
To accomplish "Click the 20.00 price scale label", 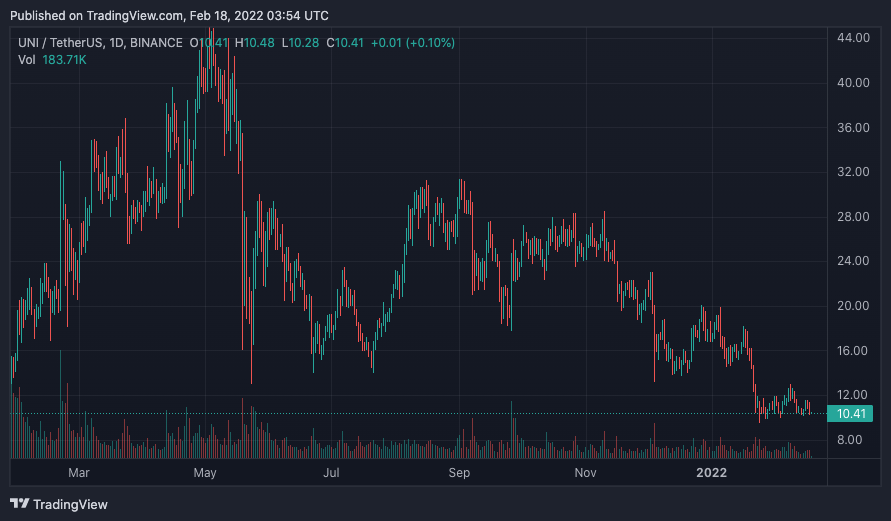I will (x=853, y=306).
